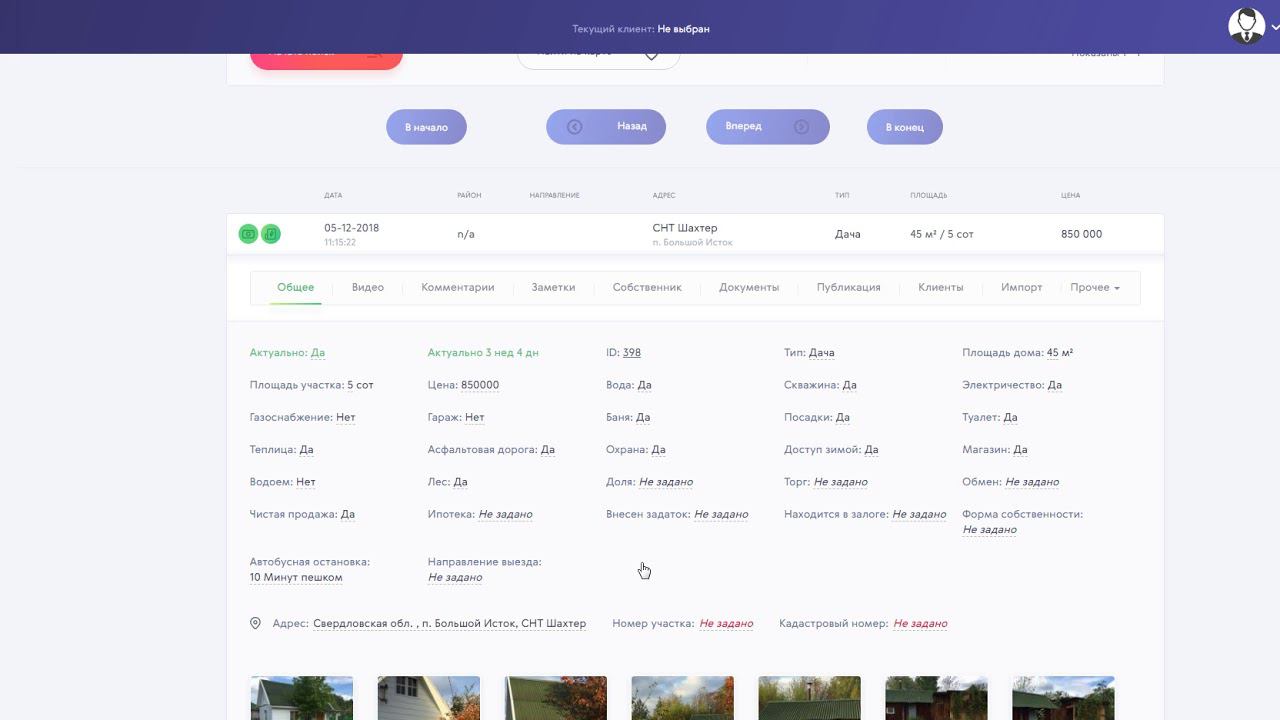This screenshot has height=720, width=1280.
Task: Open the user avatar profile icon
Action: point(1246,26)
